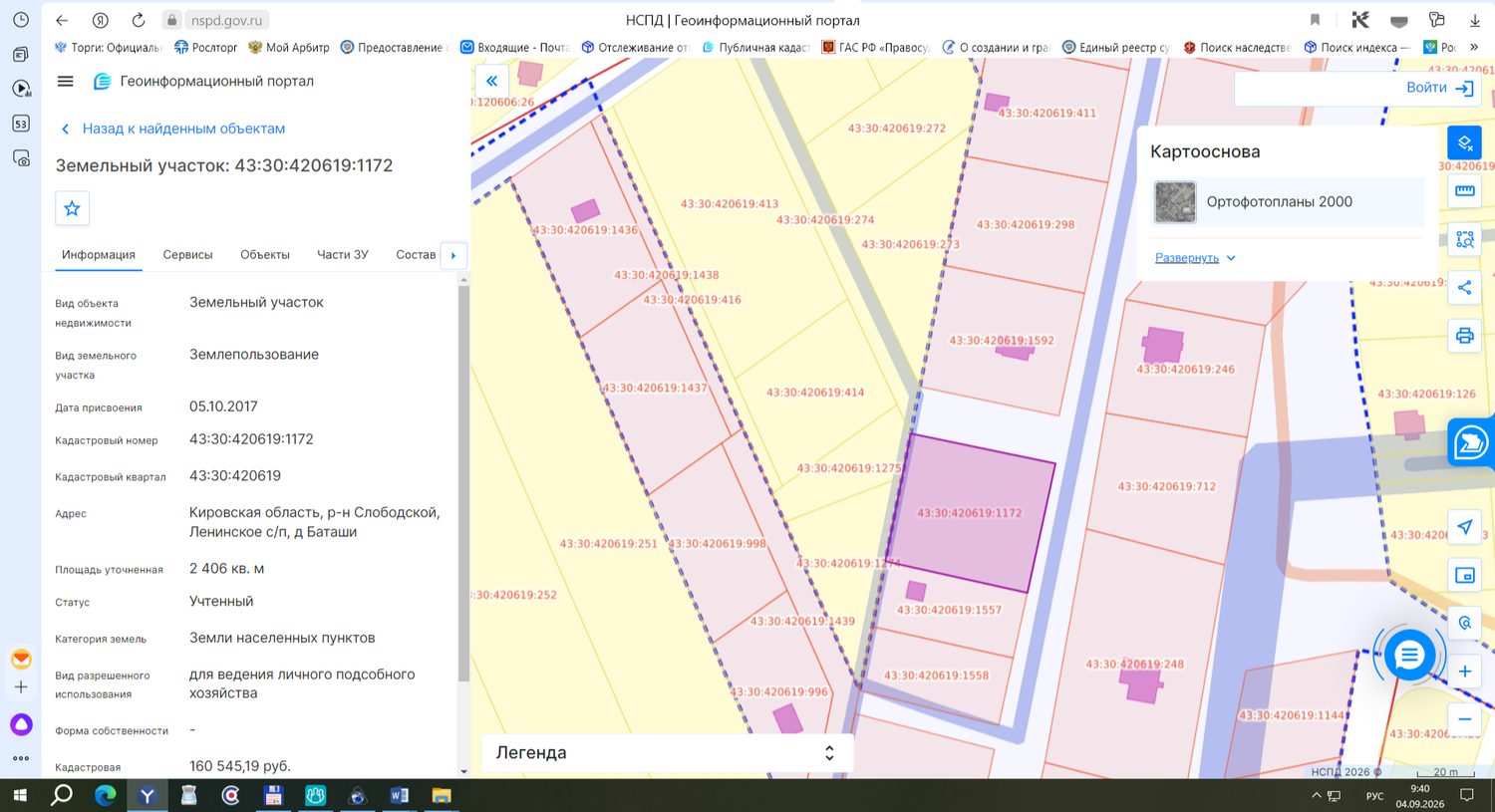Select the Информация tab
This screenshot has height=812, width=1495.
click(x=99, y=255)
